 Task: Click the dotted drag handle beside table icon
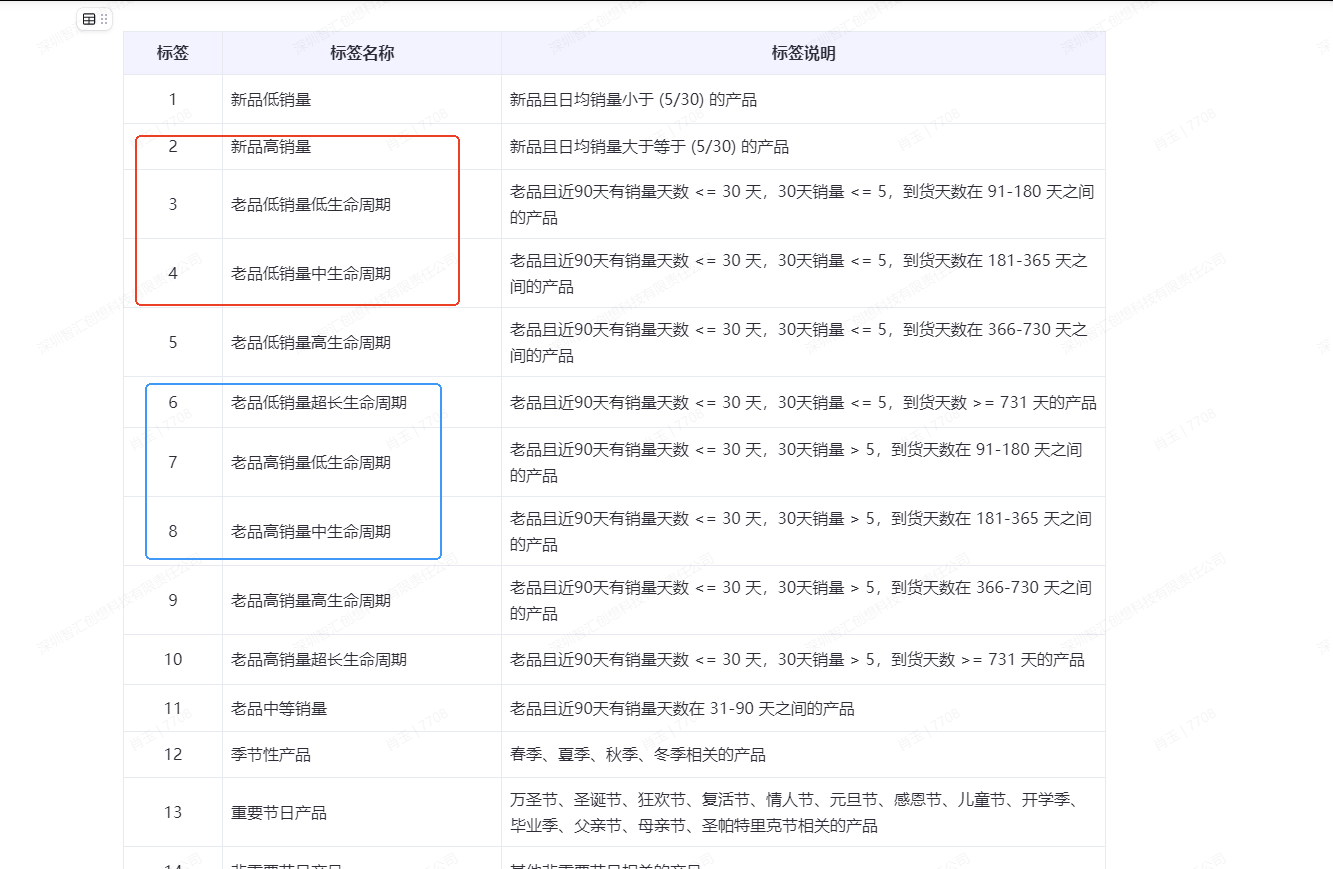click(104, 19)
